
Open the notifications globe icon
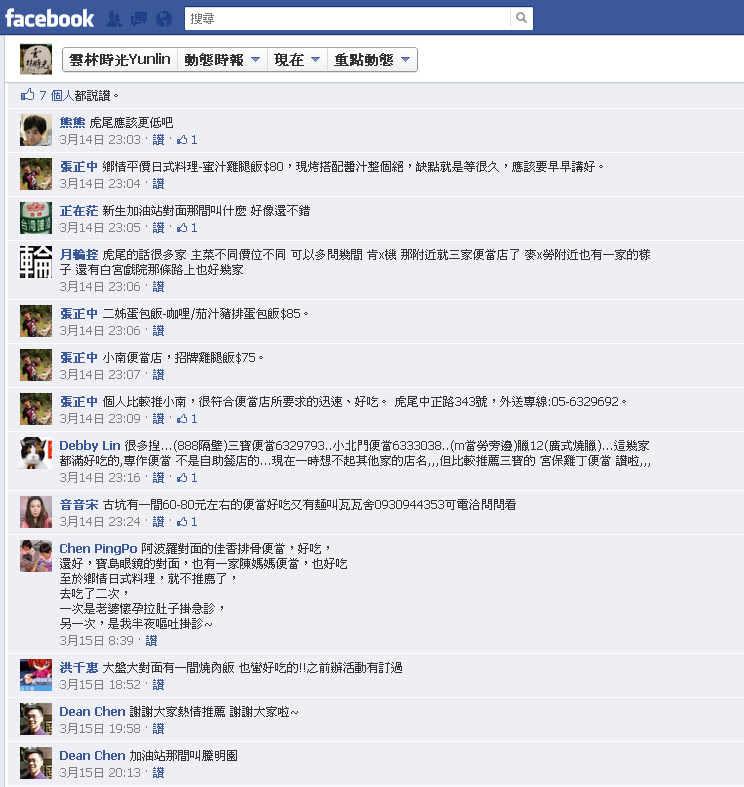(164, 19)
